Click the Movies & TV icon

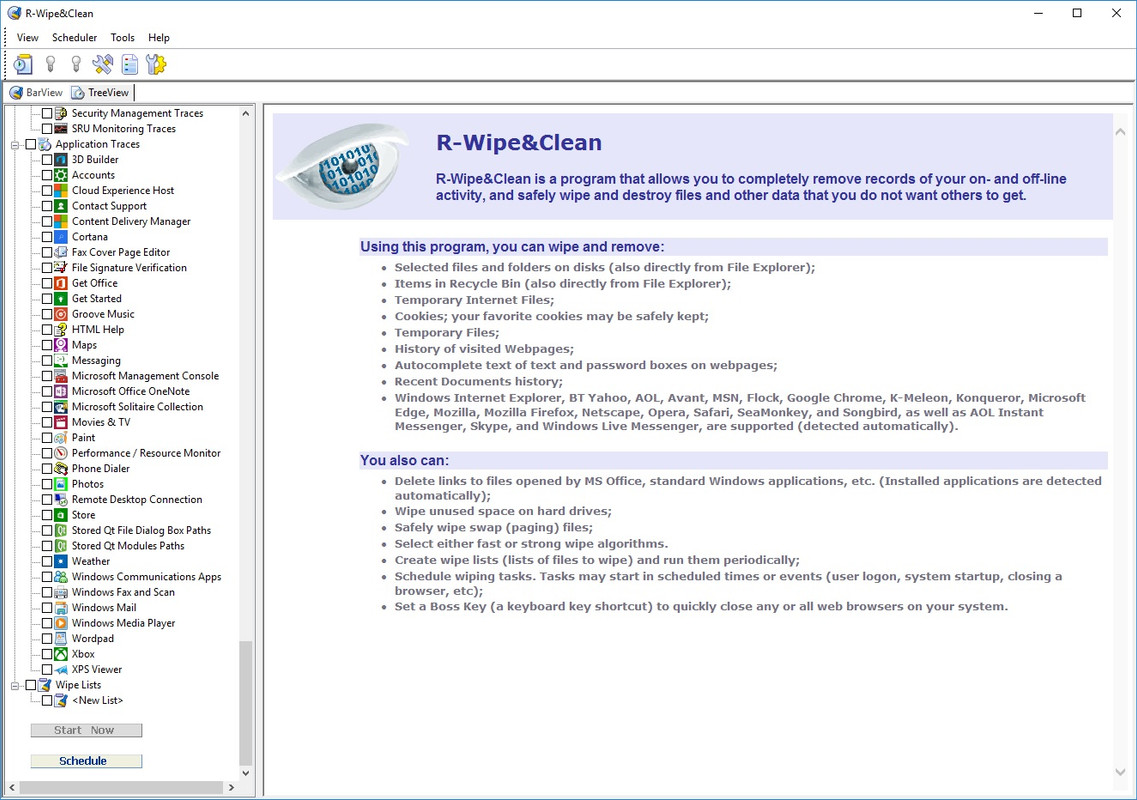pos(62,422)
